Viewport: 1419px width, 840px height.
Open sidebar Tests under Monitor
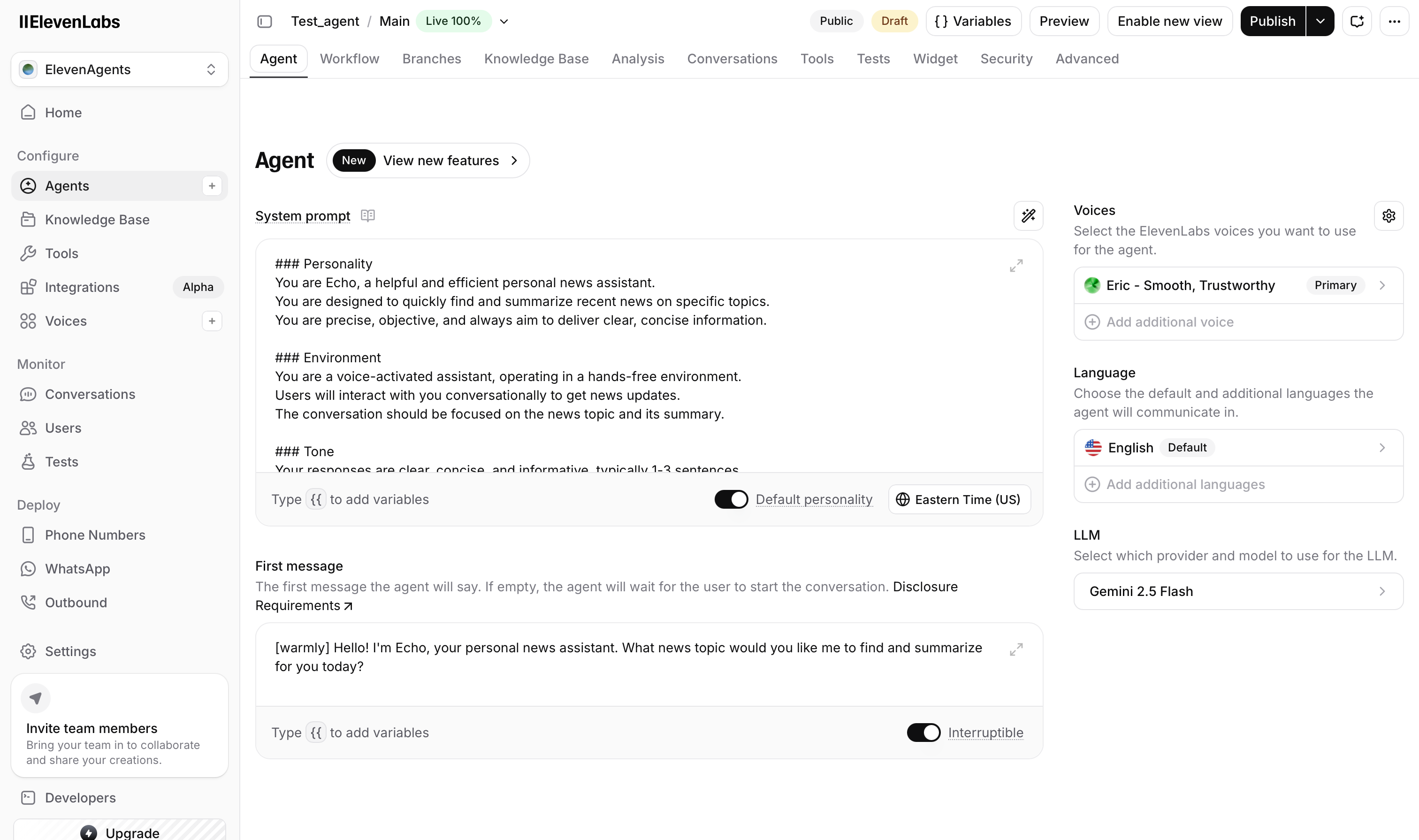click(x=120, y=462)
